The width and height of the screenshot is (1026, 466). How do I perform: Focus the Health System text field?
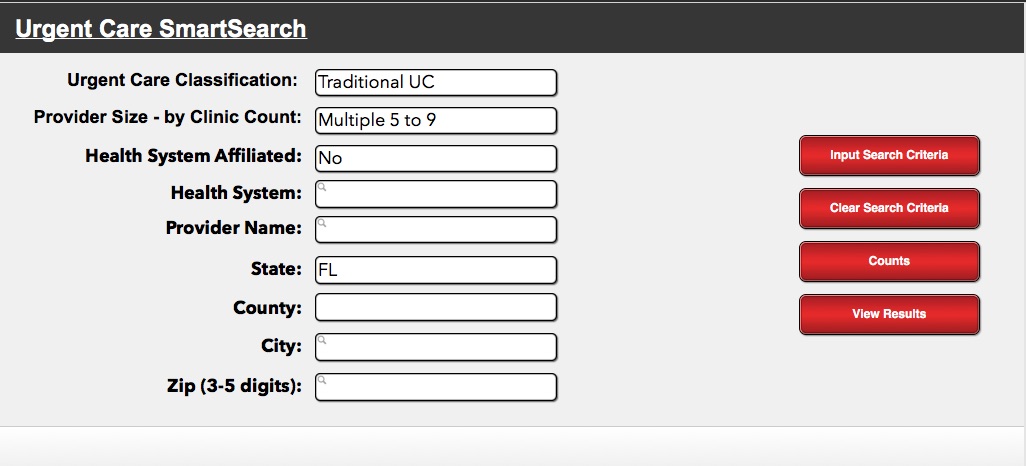[x=436, y=194]
